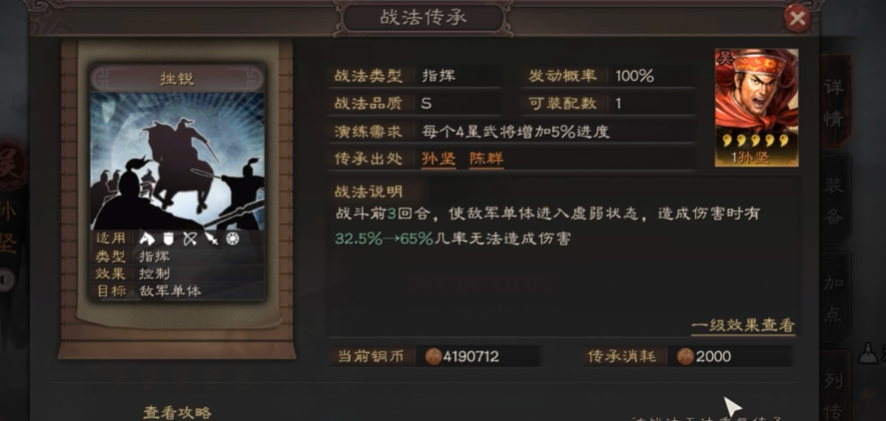
Task: Click the shield troop type icon
Action: [x=169, y=239]
